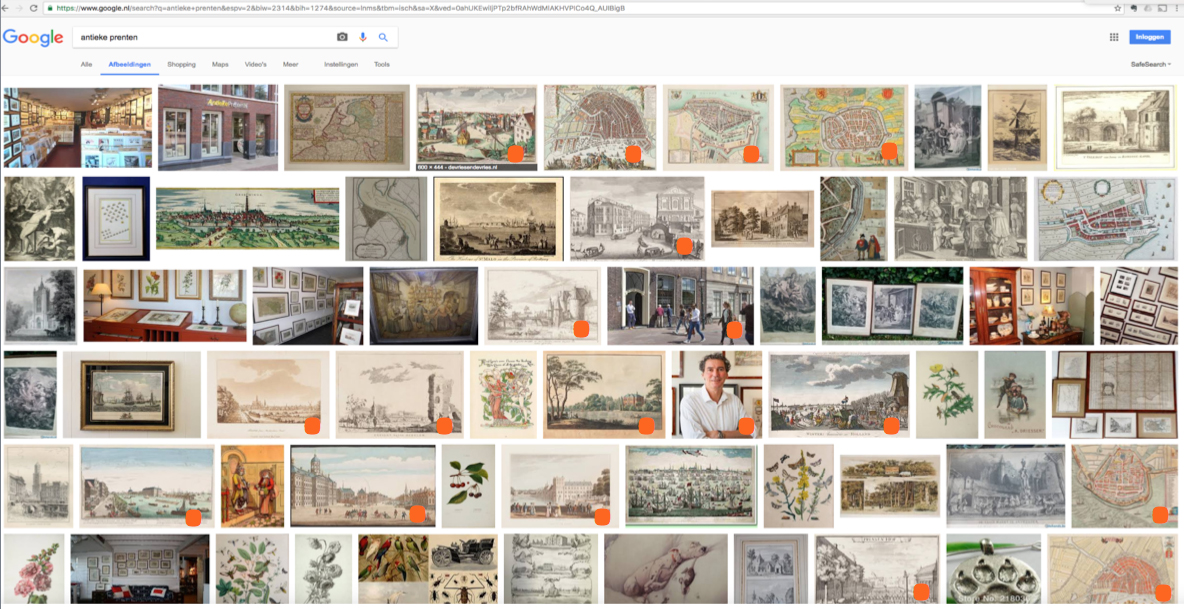The width and height of the screenshot is (1184, 609).
Task: Open the blue-framed dotted print thumbnail
Action: point(116,219)
